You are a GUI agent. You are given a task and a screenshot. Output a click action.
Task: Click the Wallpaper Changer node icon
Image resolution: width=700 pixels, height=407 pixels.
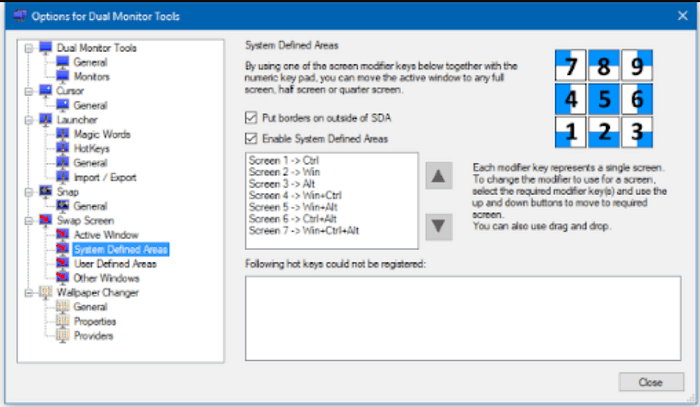(46, 292)
